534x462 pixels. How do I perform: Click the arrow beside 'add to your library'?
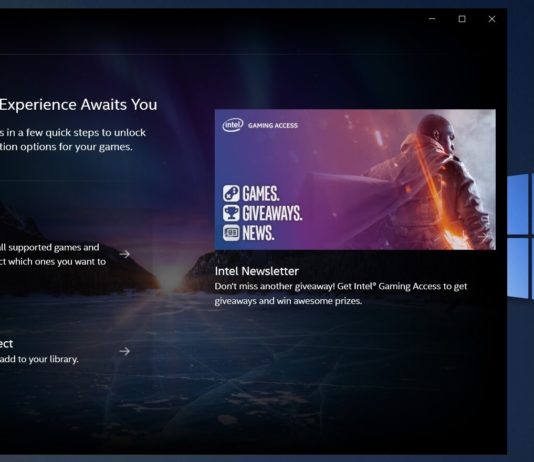[125, 351]
